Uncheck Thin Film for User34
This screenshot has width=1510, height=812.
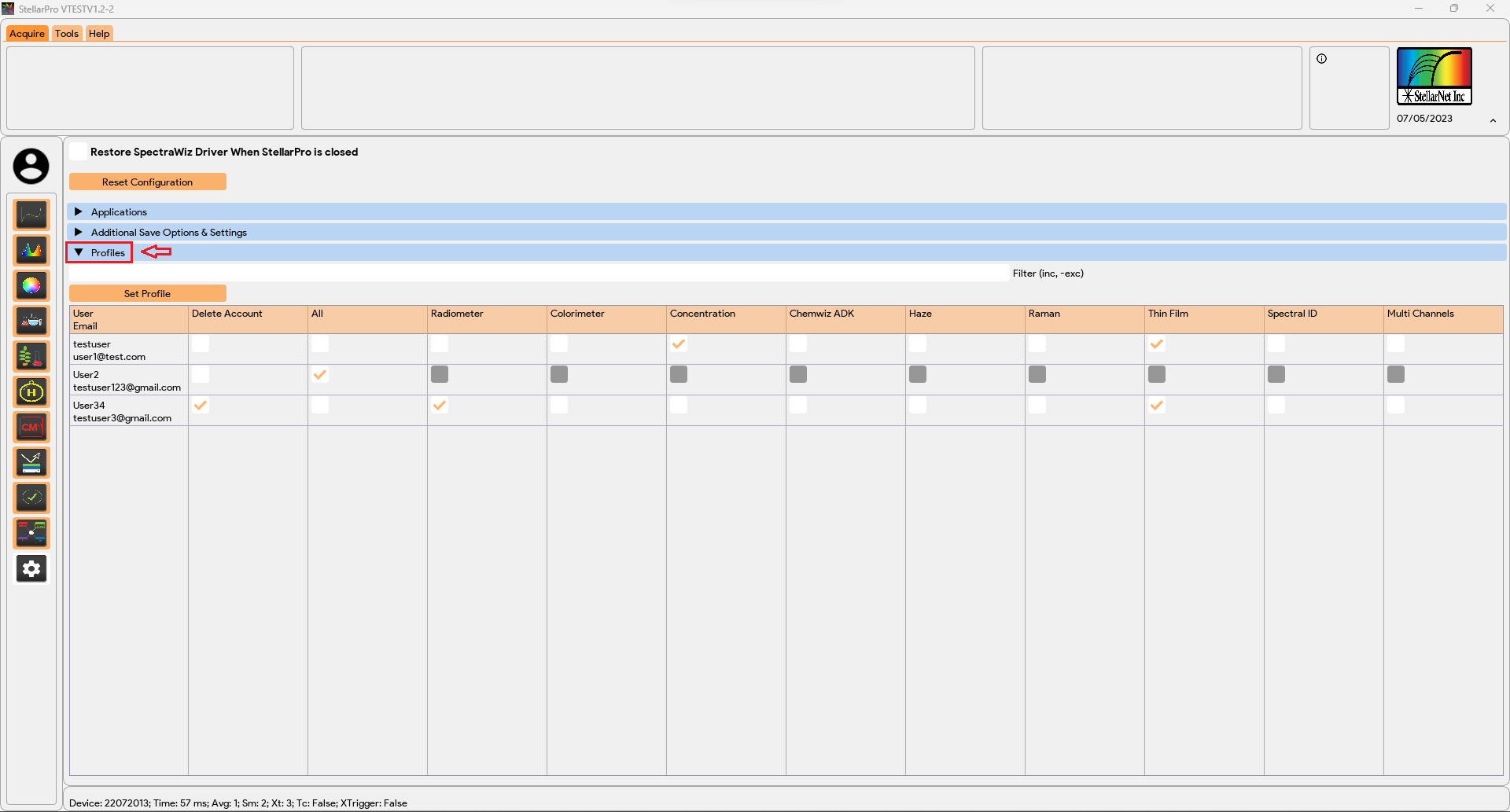click(1158, 406)
